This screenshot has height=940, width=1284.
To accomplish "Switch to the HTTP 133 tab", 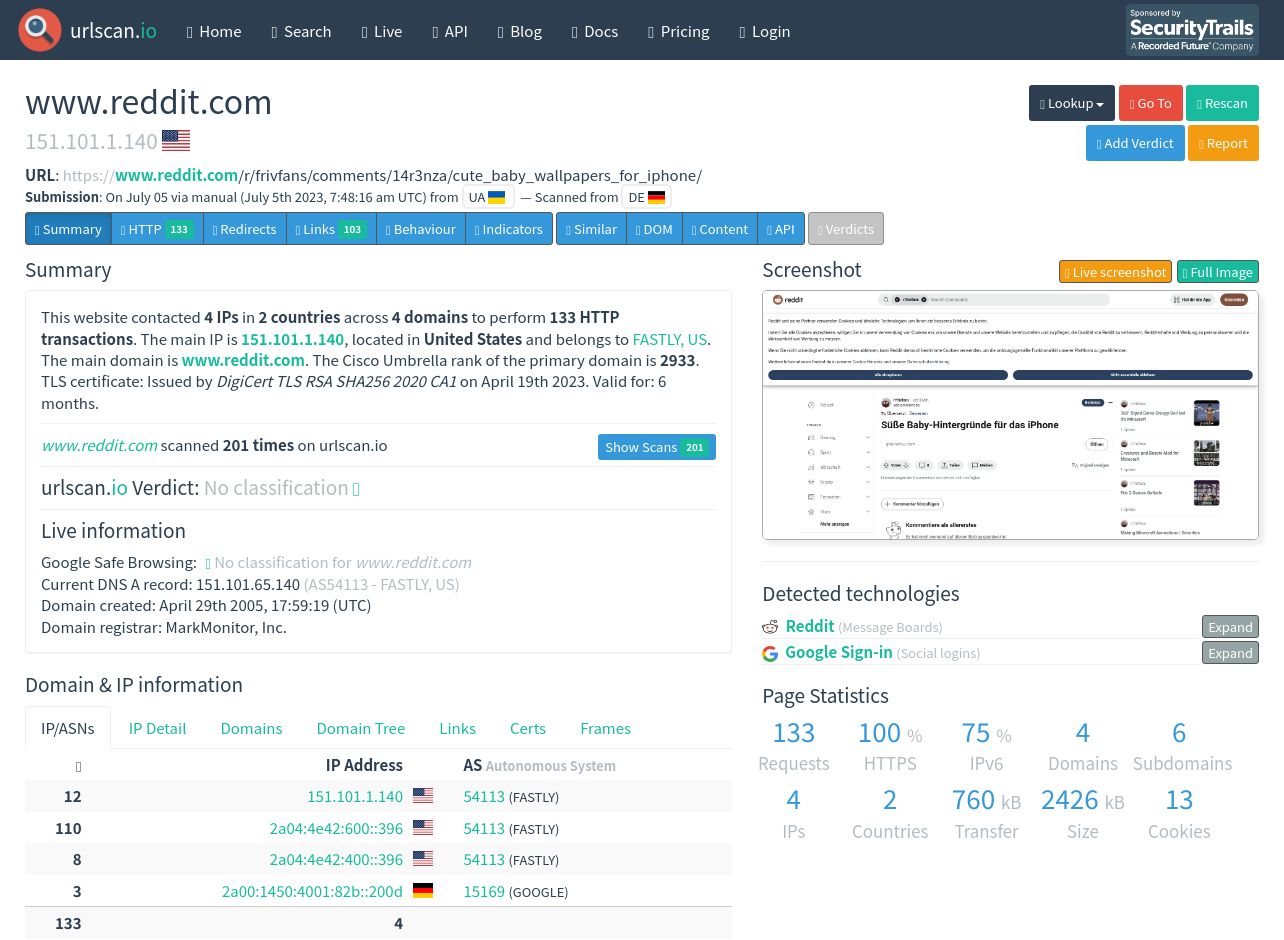I will click(x=157, y=229).
